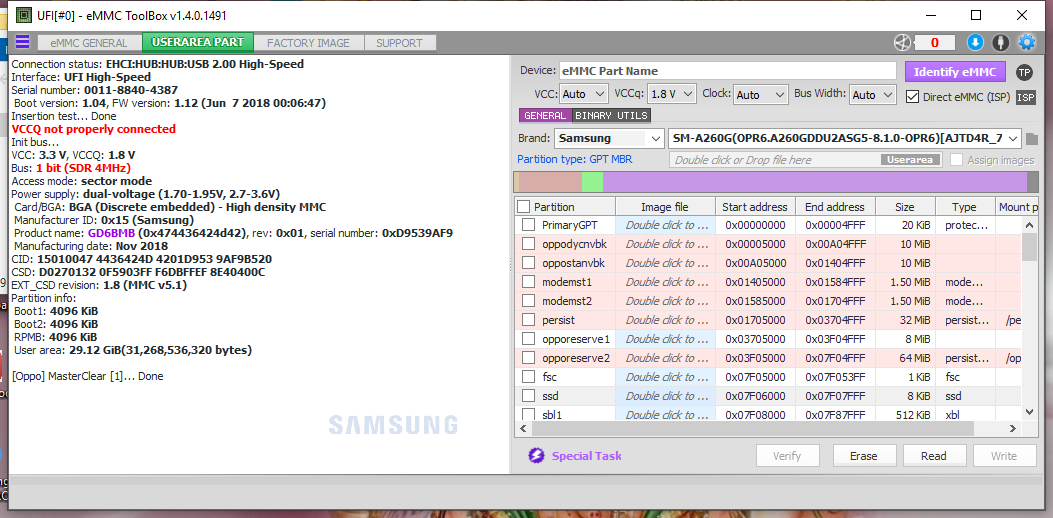Open the blue settings gear icon

click(1027, 42)
